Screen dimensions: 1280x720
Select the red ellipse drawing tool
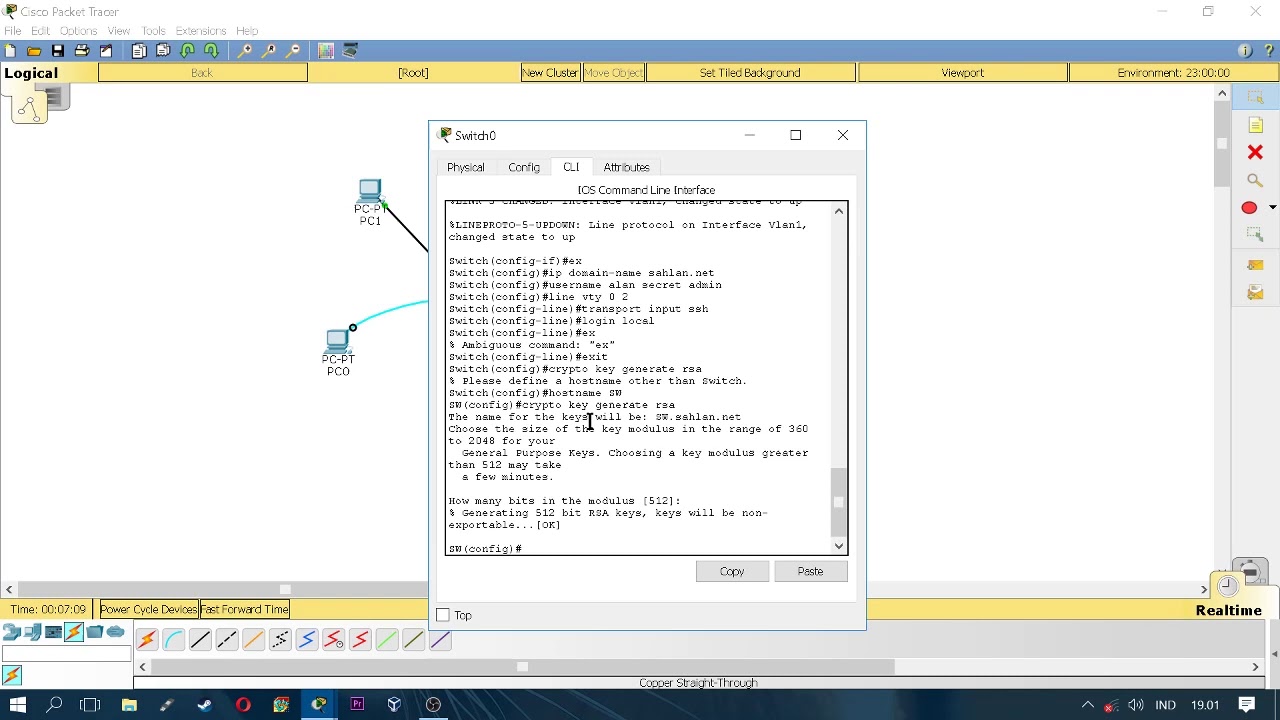point(1249,208)
